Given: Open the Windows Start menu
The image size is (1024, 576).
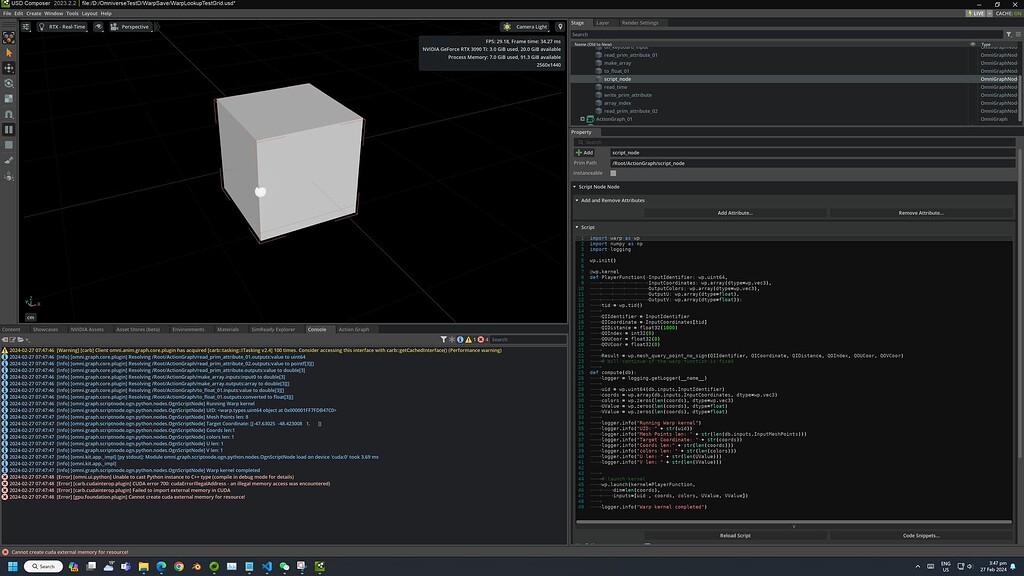Looking at the screenshot, I should click(x=11, y=565).
